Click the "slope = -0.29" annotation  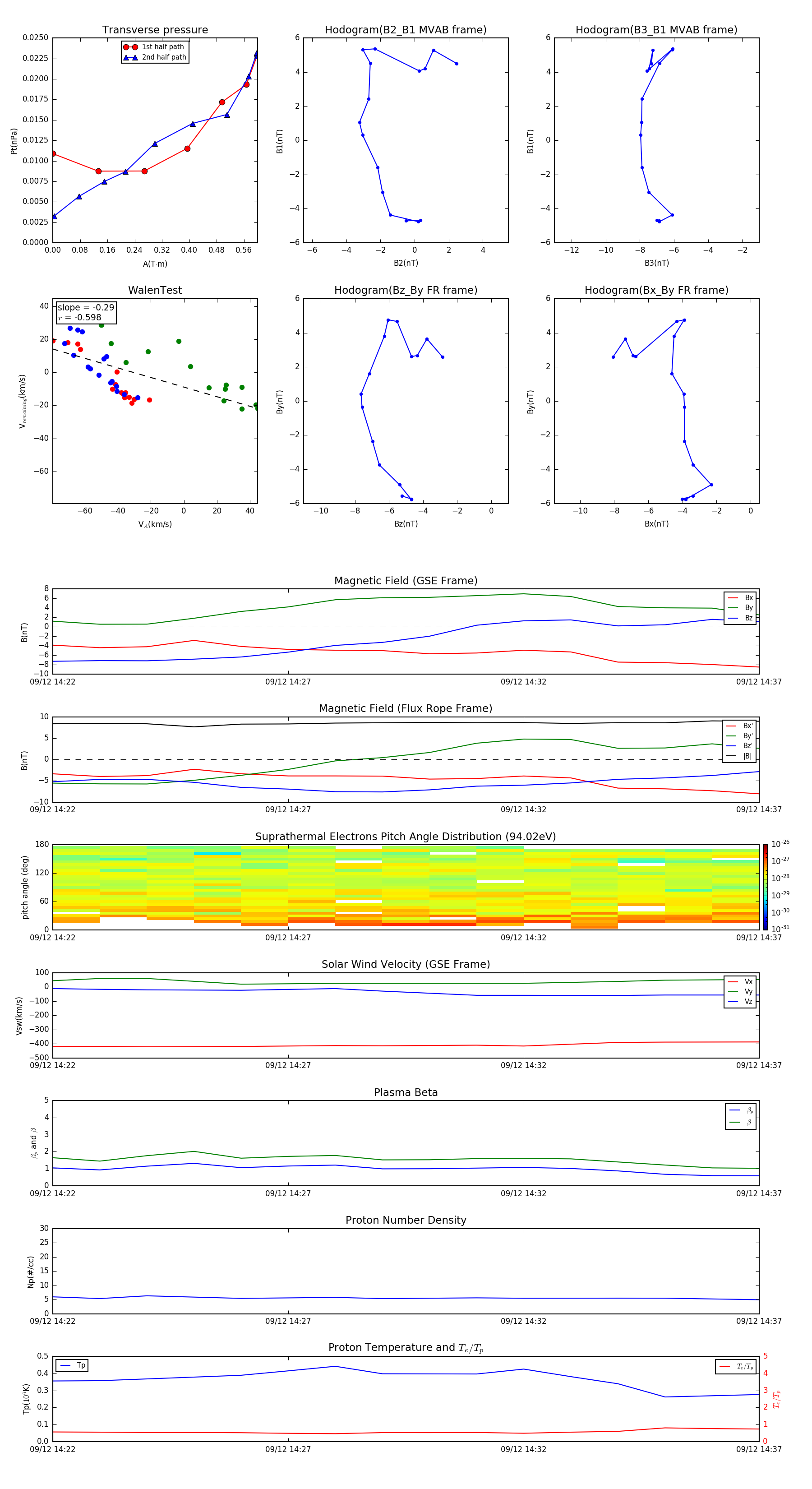(86, 308)
